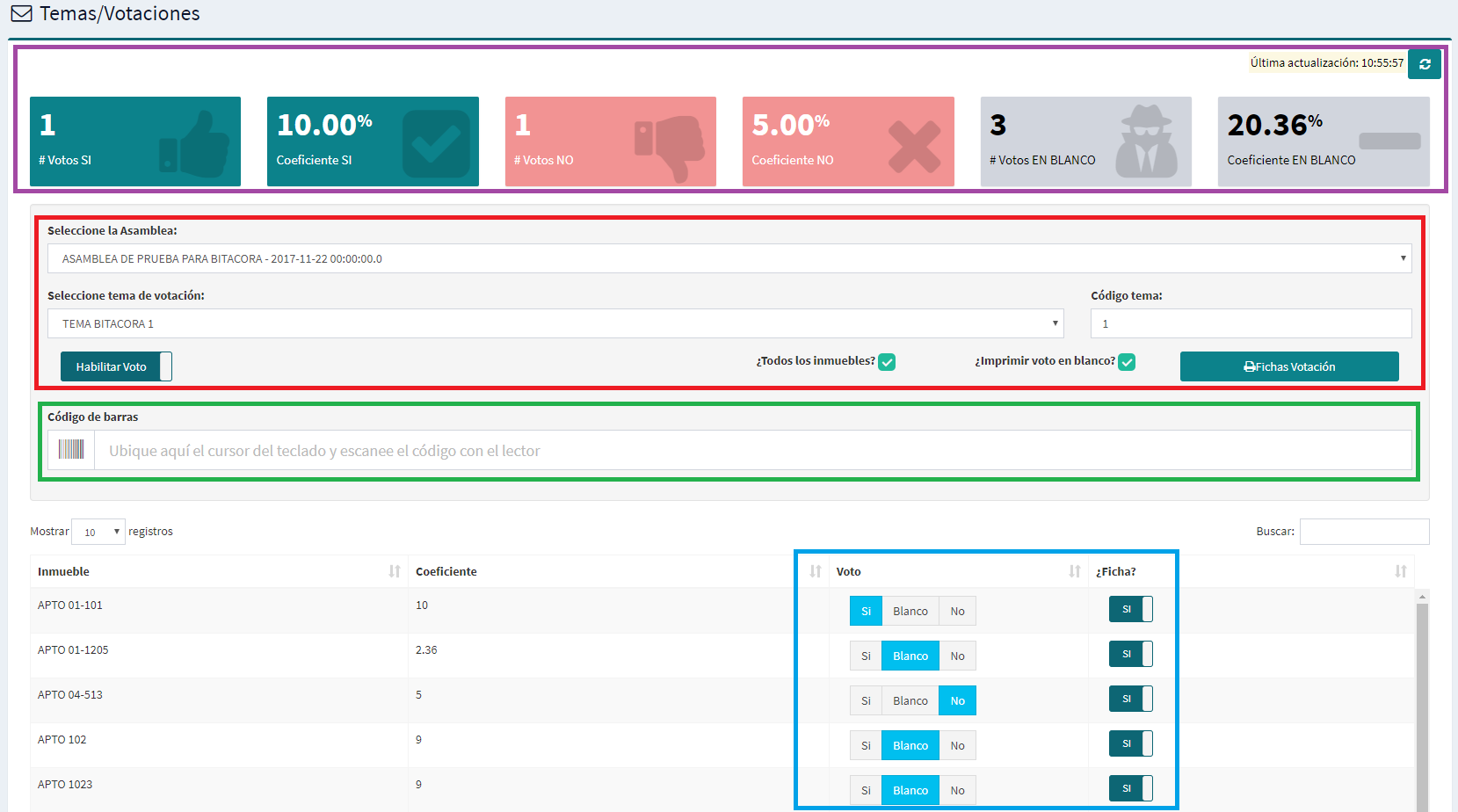The image size is (1458, 812).
Task: Click the Última actualización timestamp
Action: point(1327,63)
